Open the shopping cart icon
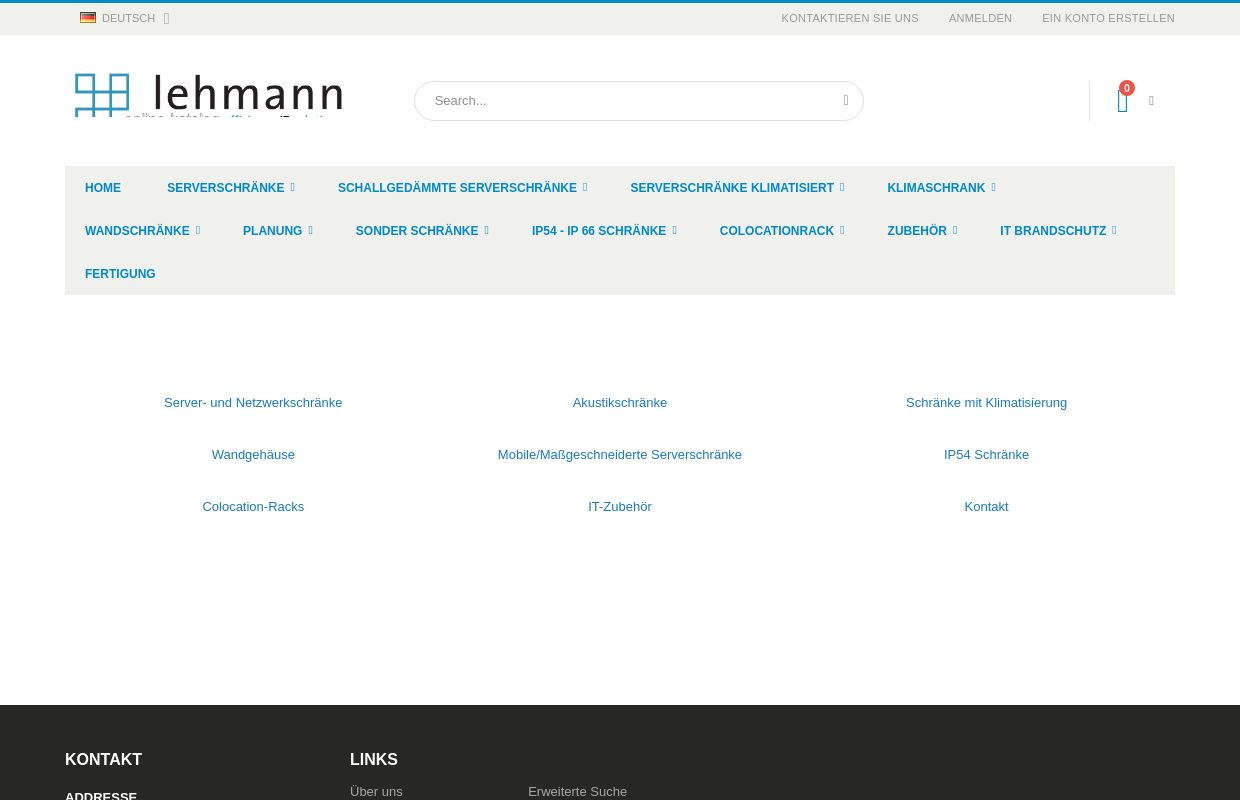 [1122, 101]
